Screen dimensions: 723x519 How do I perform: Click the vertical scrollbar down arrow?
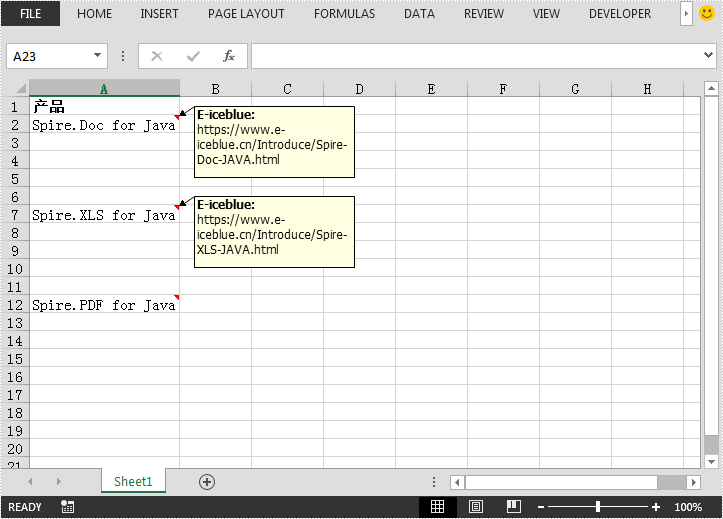[x=711, y=461]
